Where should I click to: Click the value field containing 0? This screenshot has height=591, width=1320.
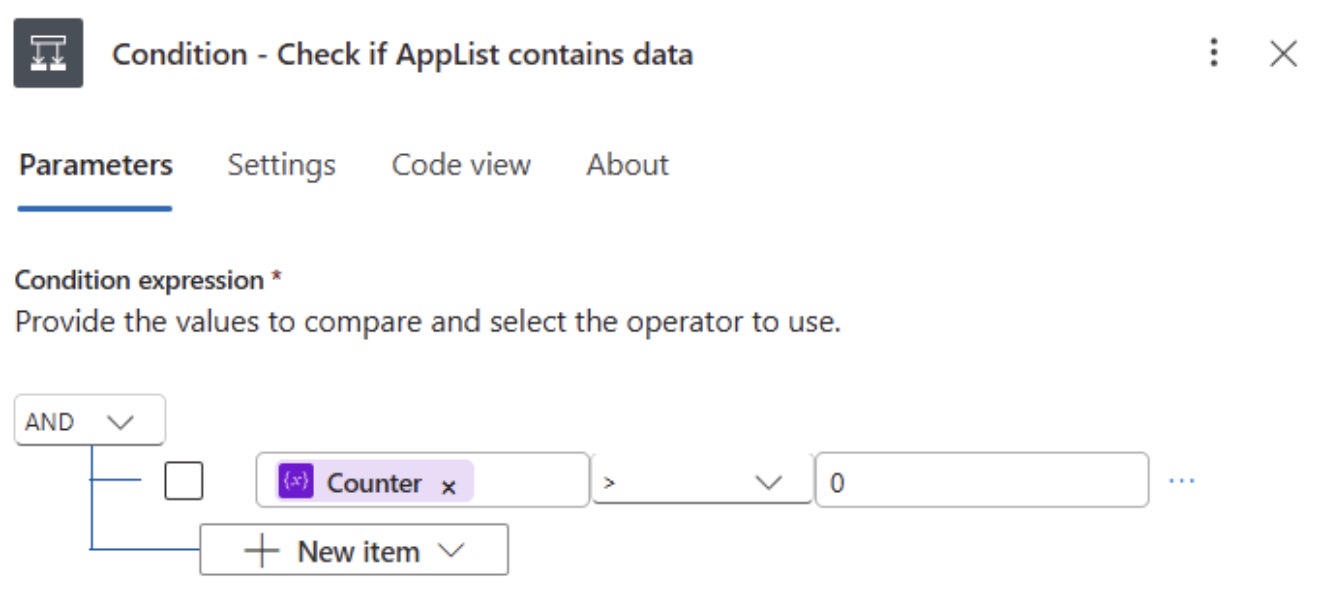(982, 481)
